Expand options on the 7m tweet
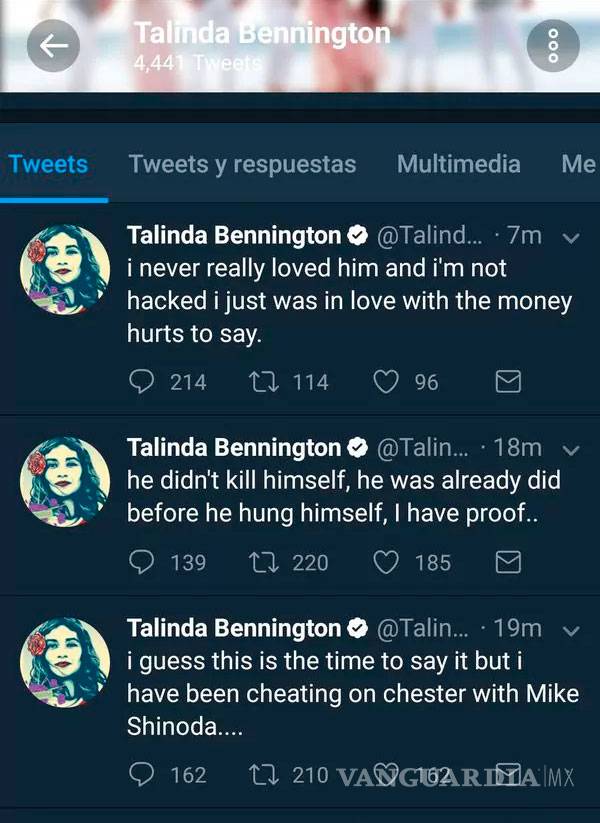 tap(571, 240)
